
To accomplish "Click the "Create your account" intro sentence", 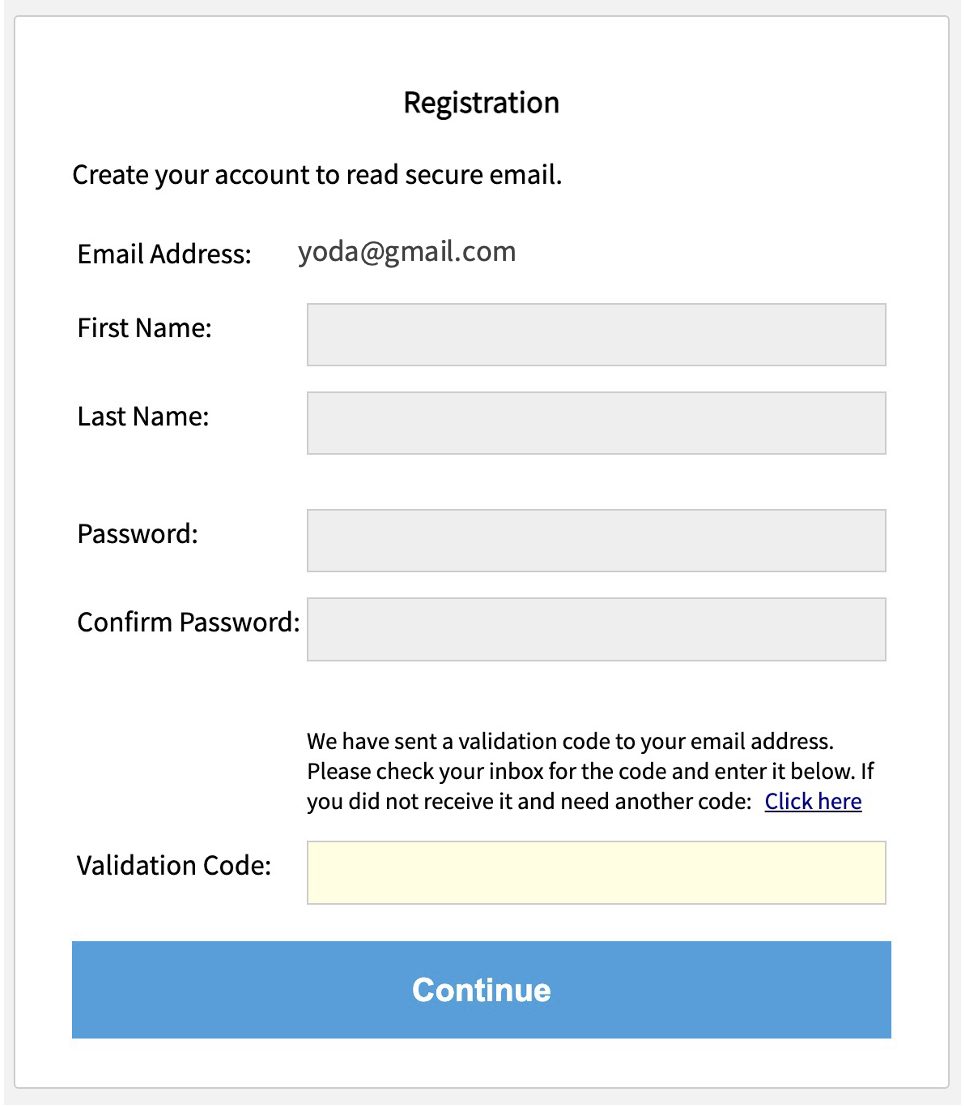I will pyautogui.click(x=317, y=176).
